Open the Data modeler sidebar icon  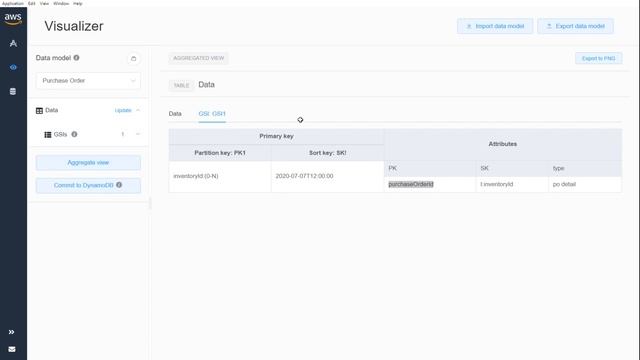pyautogui.click(x=13, y=43)
